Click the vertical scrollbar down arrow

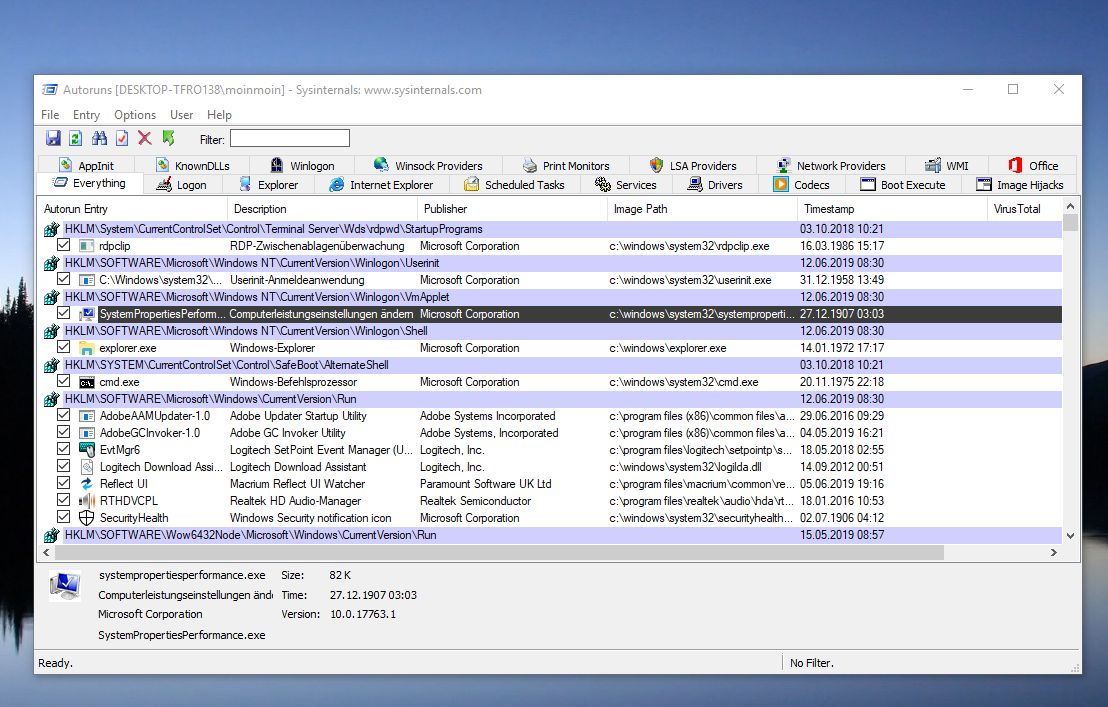tap(1070, 536)
